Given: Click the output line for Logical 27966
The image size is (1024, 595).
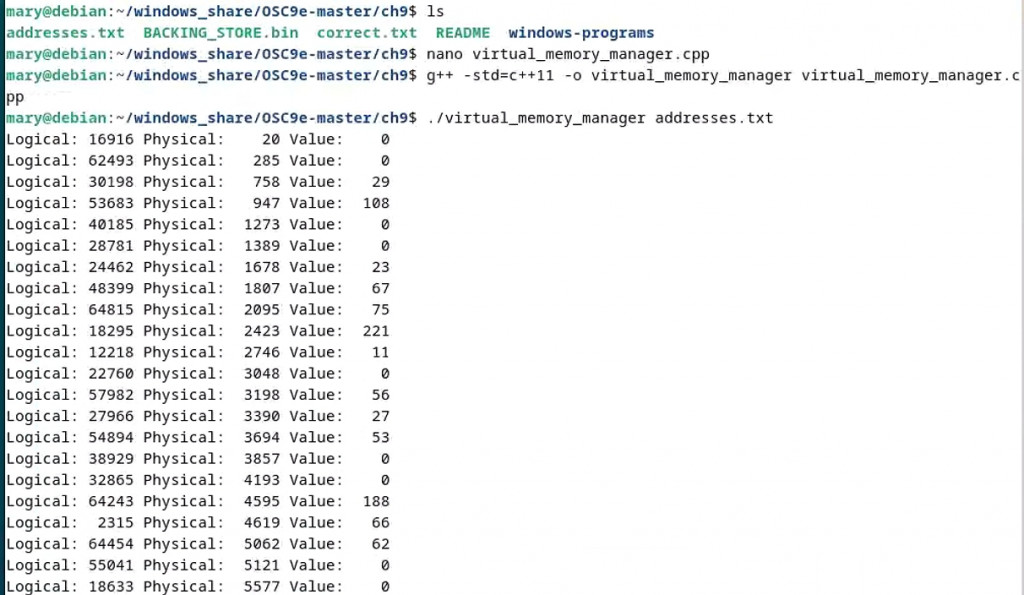Looking at the screenshot, I should point(198,416).
